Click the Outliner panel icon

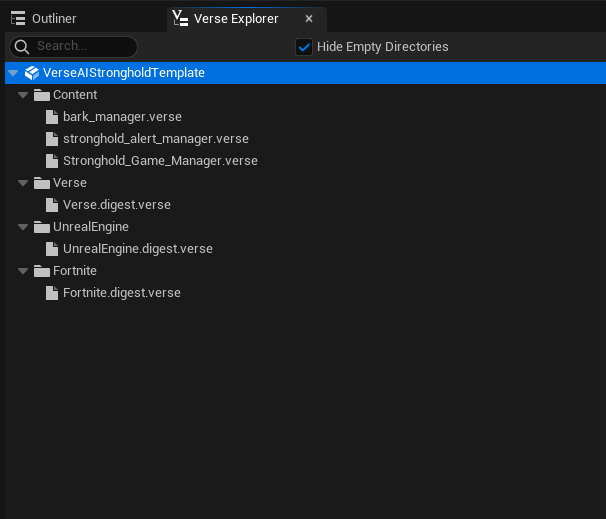click(x=18, y=19)
